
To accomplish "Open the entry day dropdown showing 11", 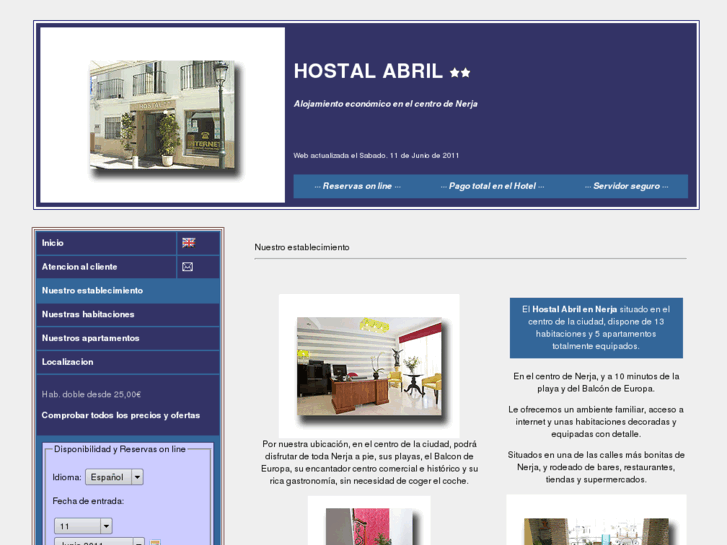I will tap(83, 526).
